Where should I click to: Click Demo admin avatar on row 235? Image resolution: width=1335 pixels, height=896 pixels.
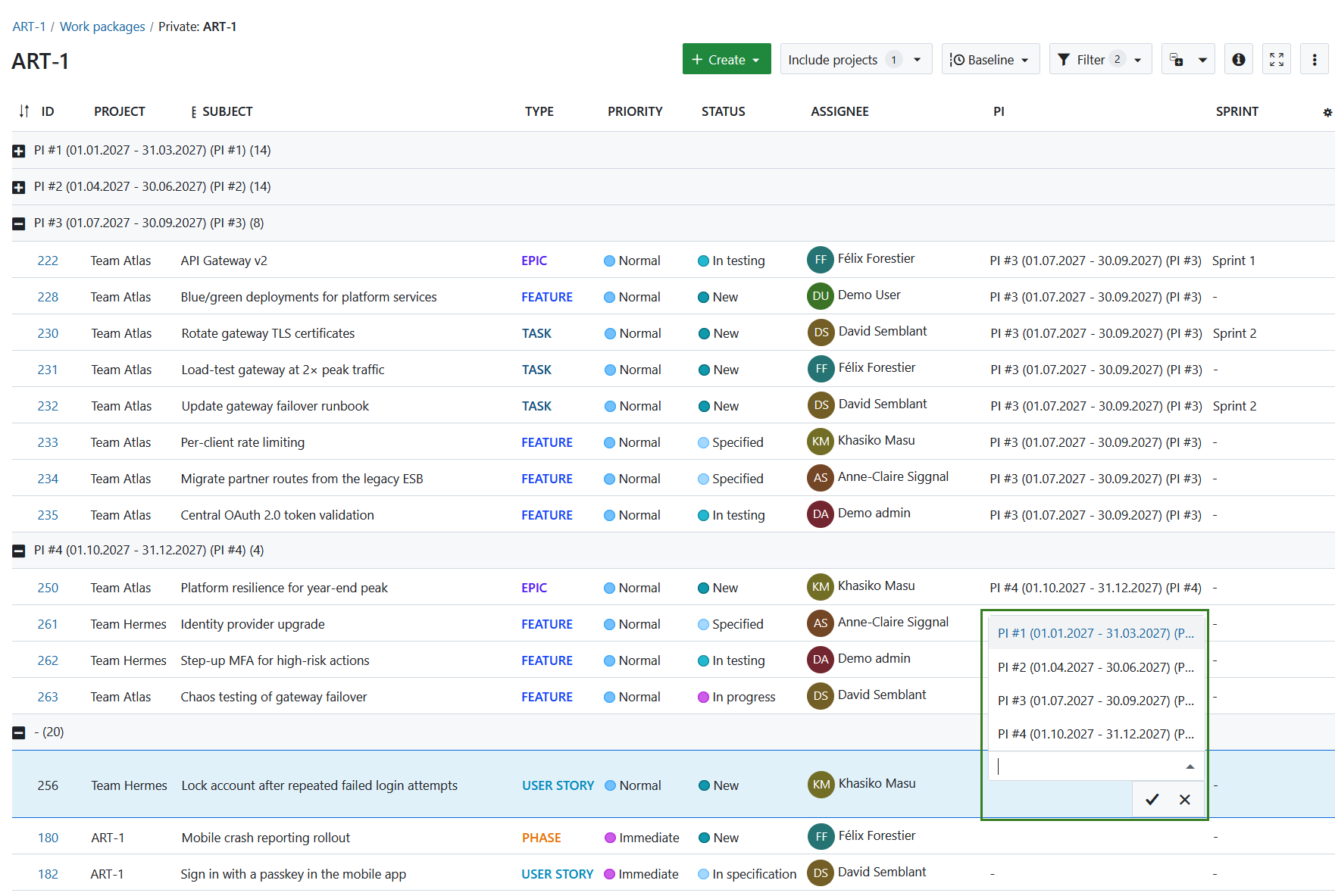click(821, 514)
